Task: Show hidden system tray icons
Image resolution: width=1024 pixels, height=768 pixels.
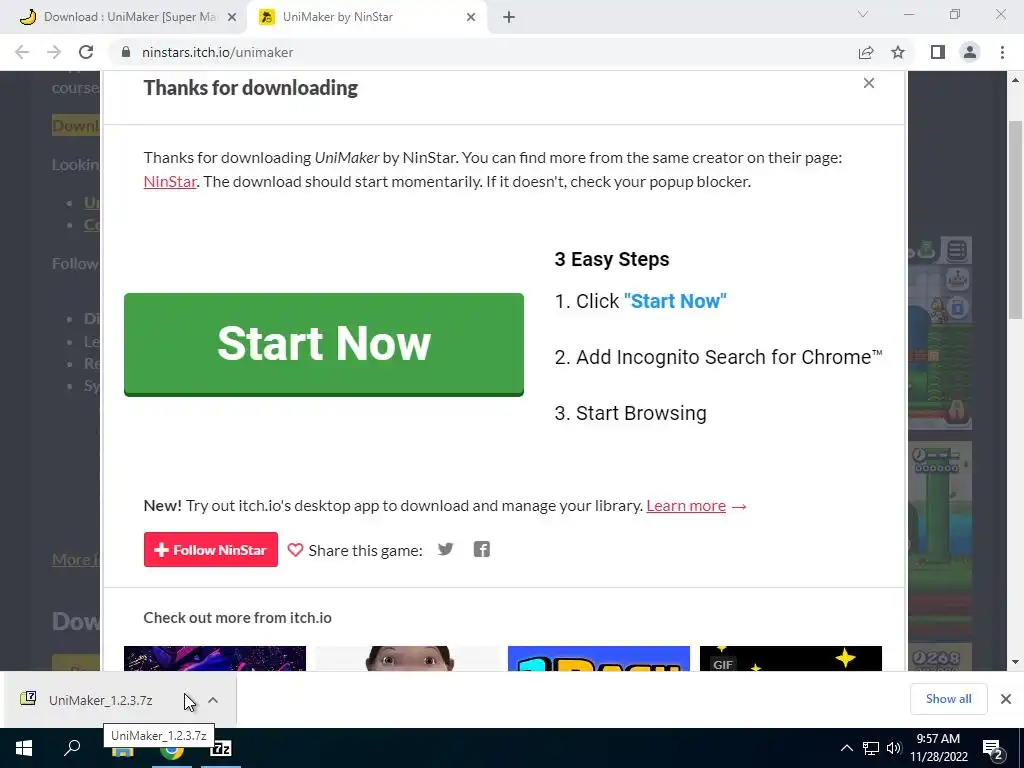Action: (x=846, y=748)
